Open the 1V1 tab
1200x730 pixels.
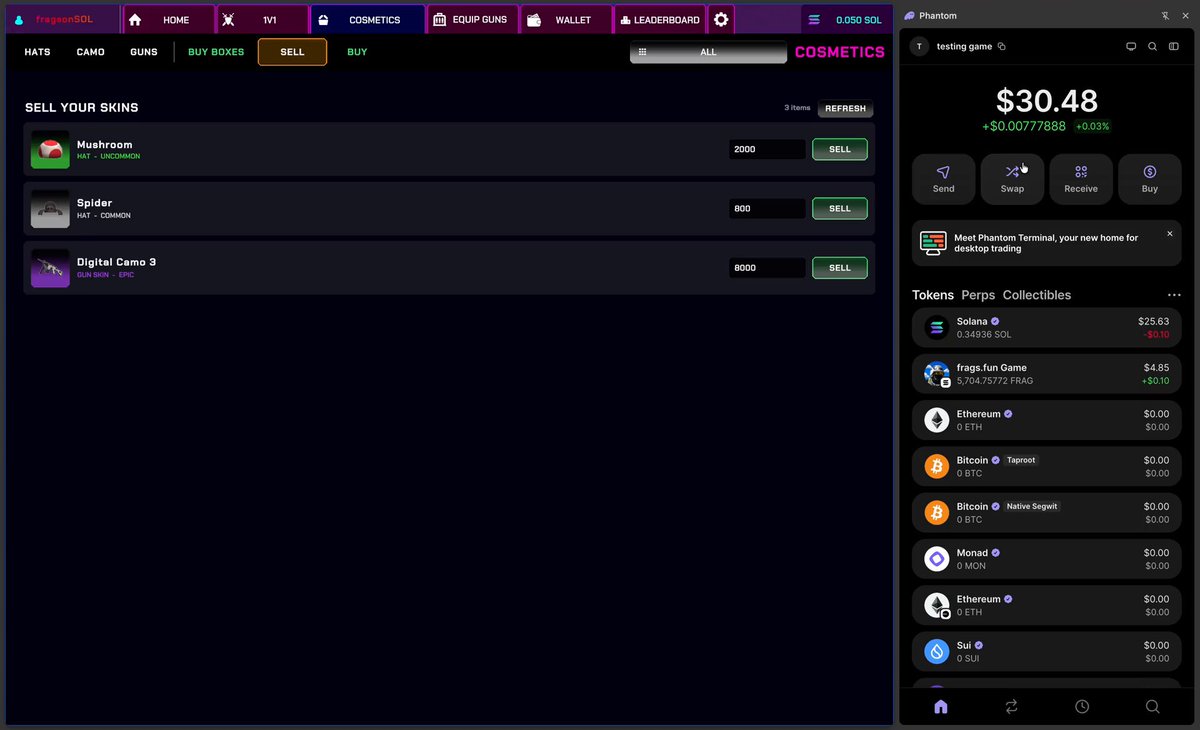click(262, 19)
